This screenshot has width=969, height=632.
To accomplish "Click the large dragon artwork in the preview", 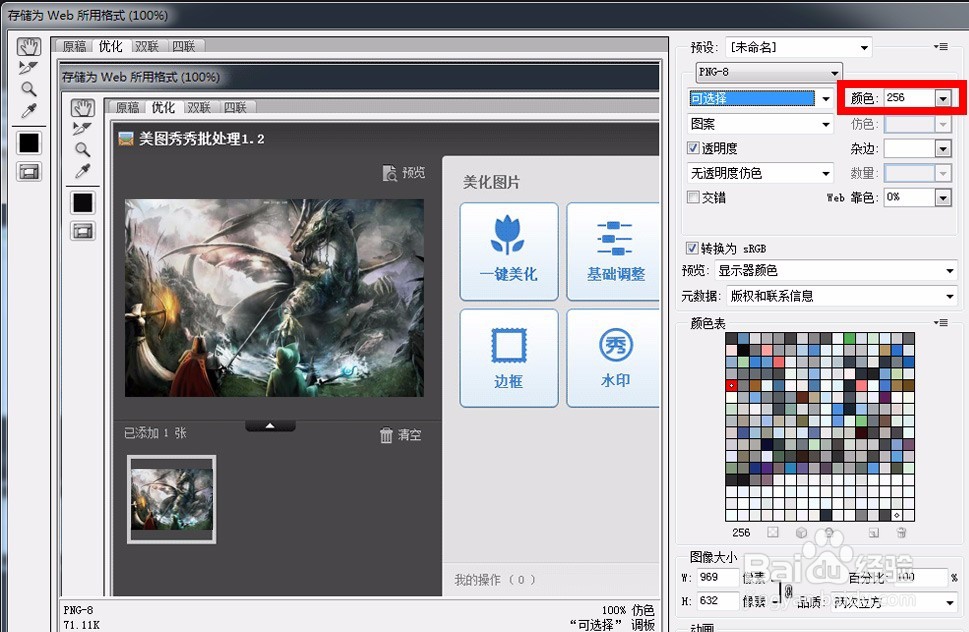I will click(x=274, y=298).
